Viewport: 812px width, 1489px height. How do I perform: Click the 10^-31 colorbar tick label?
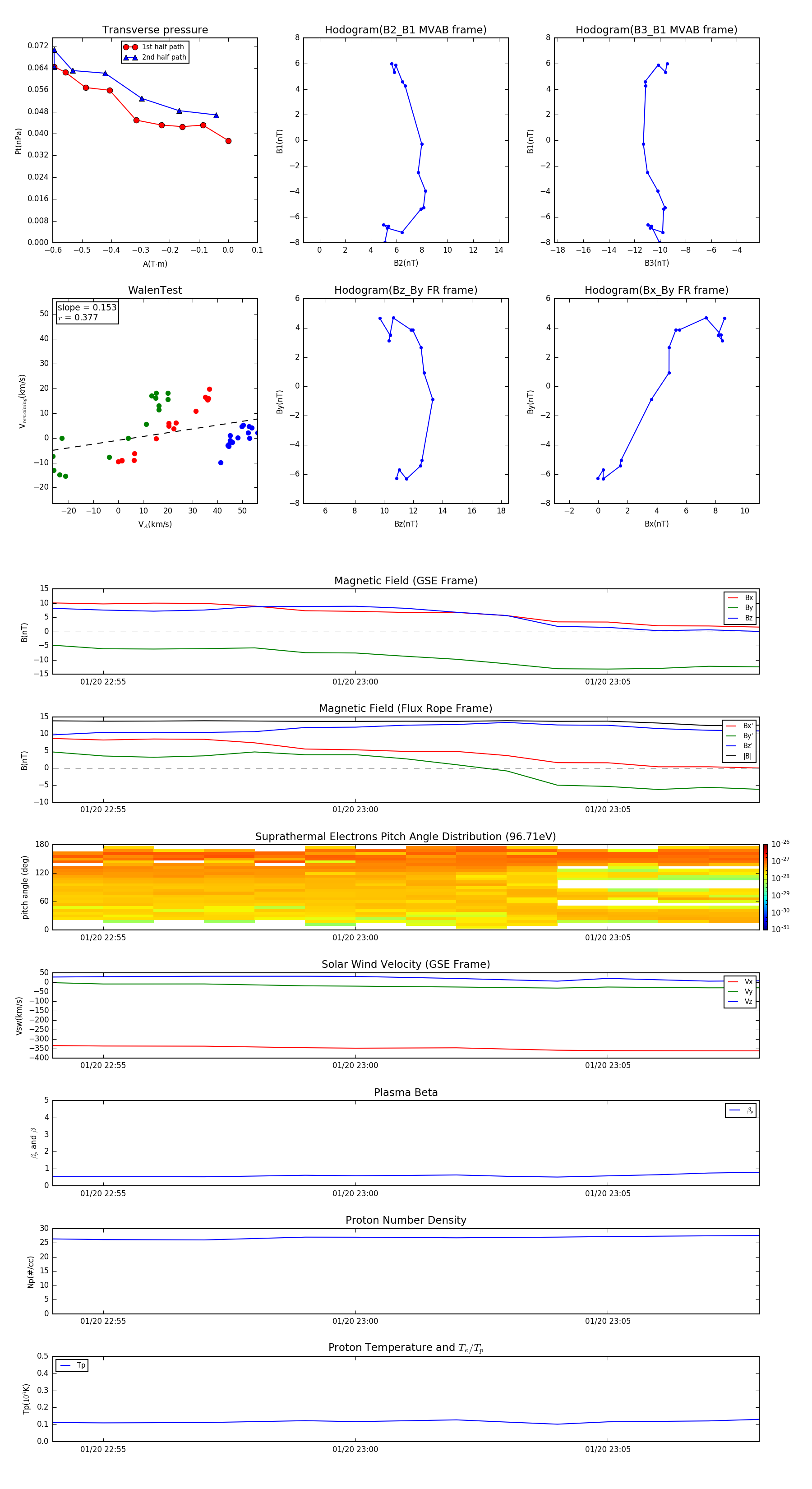(780, 929)
